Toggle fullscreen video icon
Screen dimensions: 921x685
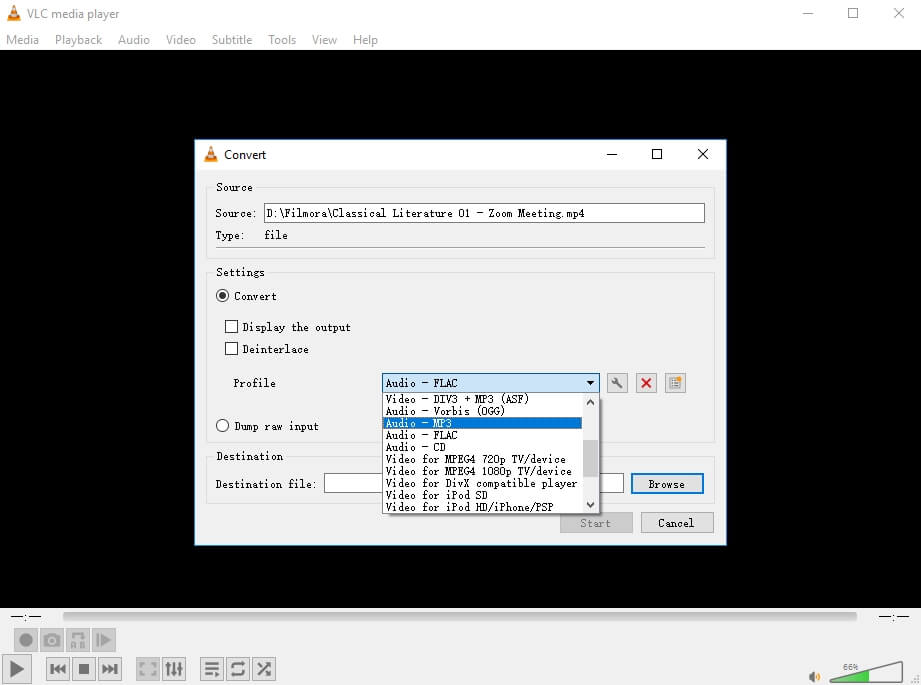click(148, 669)
